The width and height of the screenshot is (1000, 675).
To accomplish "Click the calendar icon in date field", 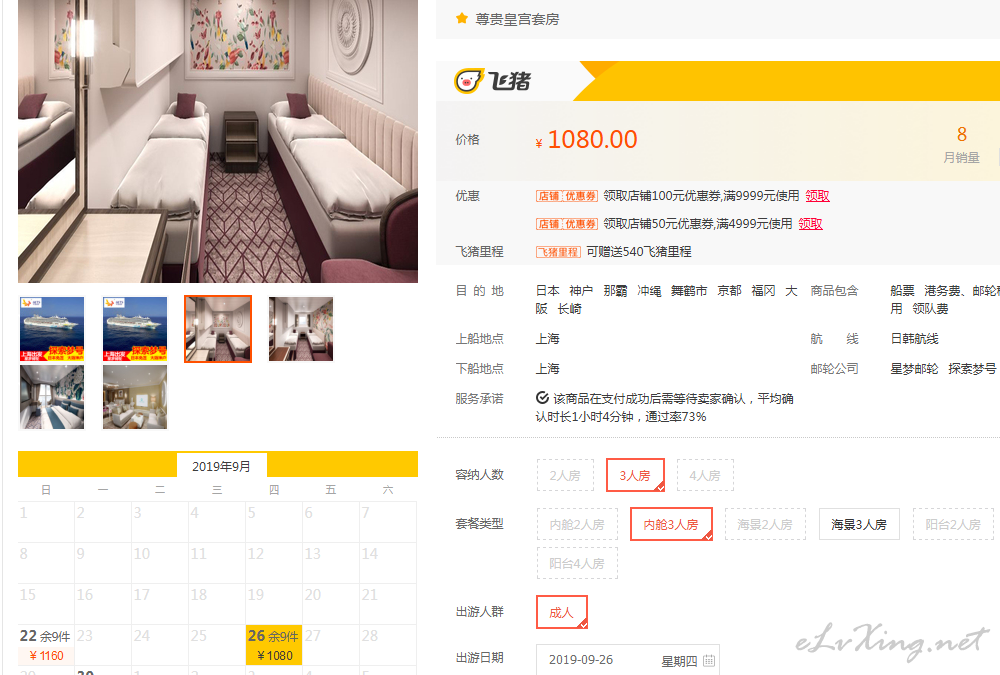I will pyautogui.click(x=709, y=661).
